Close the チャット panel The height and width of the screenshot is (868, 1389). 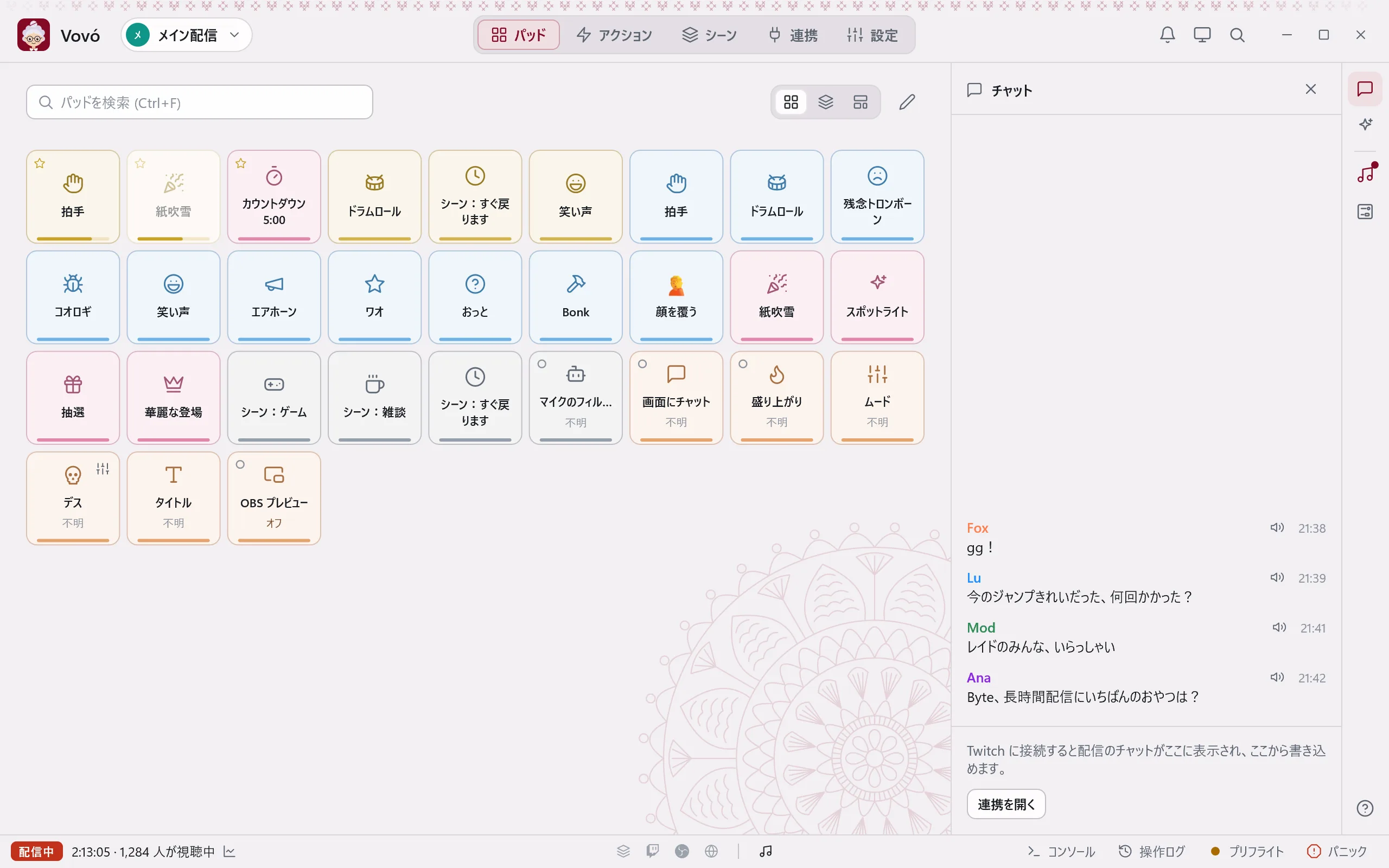(x=1310, y=89)
